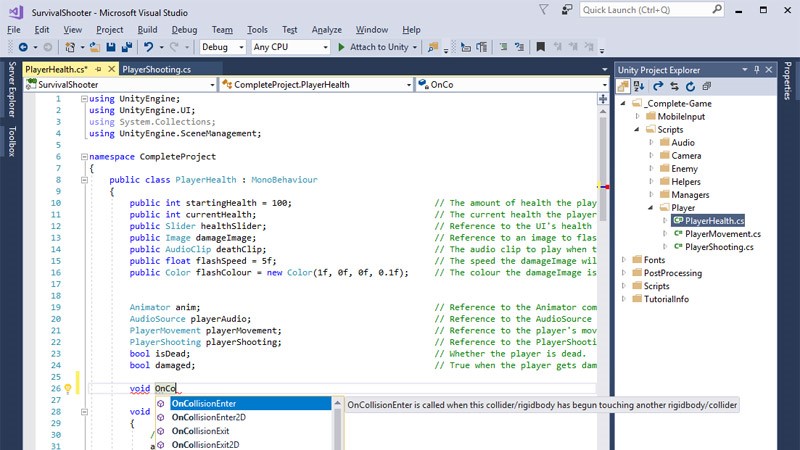Image resolution: width=800 pixels, height=450 pixels.
Task: Open the feedback icon beside Quick Launch
Action: click(567, 10)
